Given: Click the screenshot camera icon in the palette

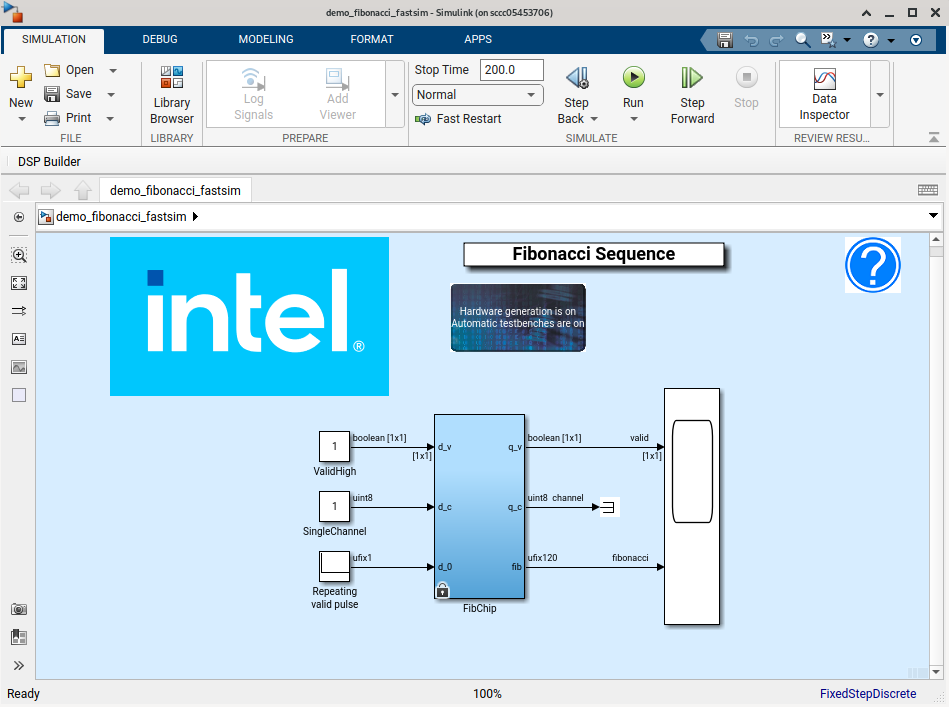Looking at the screenshot, I should pos(19,609).
